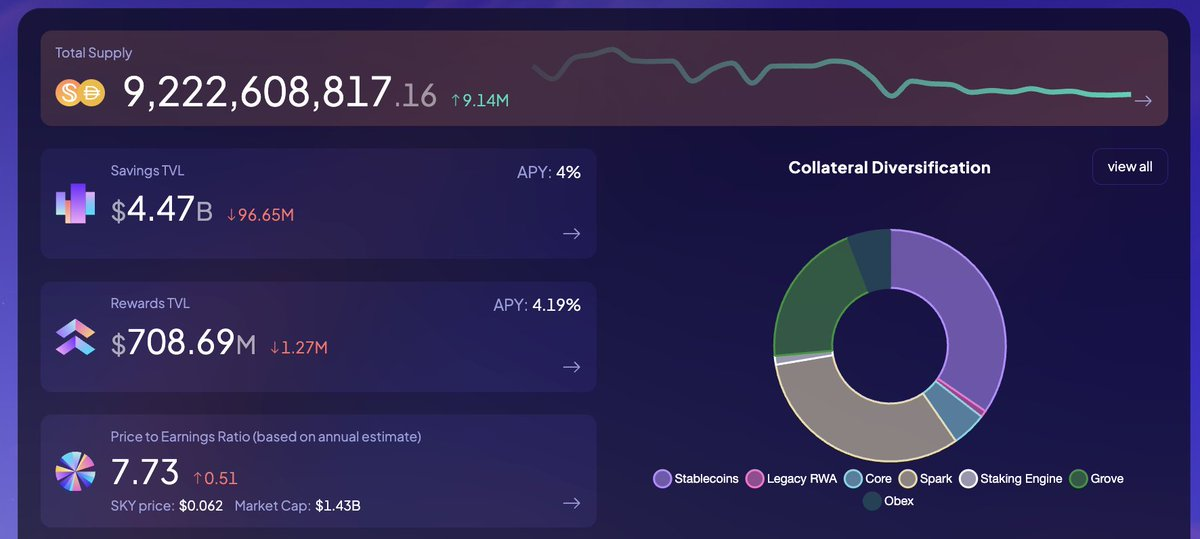1200x539 pixels.
Task: Toggle the Stablecoins legend item
Action: point(696,479)
